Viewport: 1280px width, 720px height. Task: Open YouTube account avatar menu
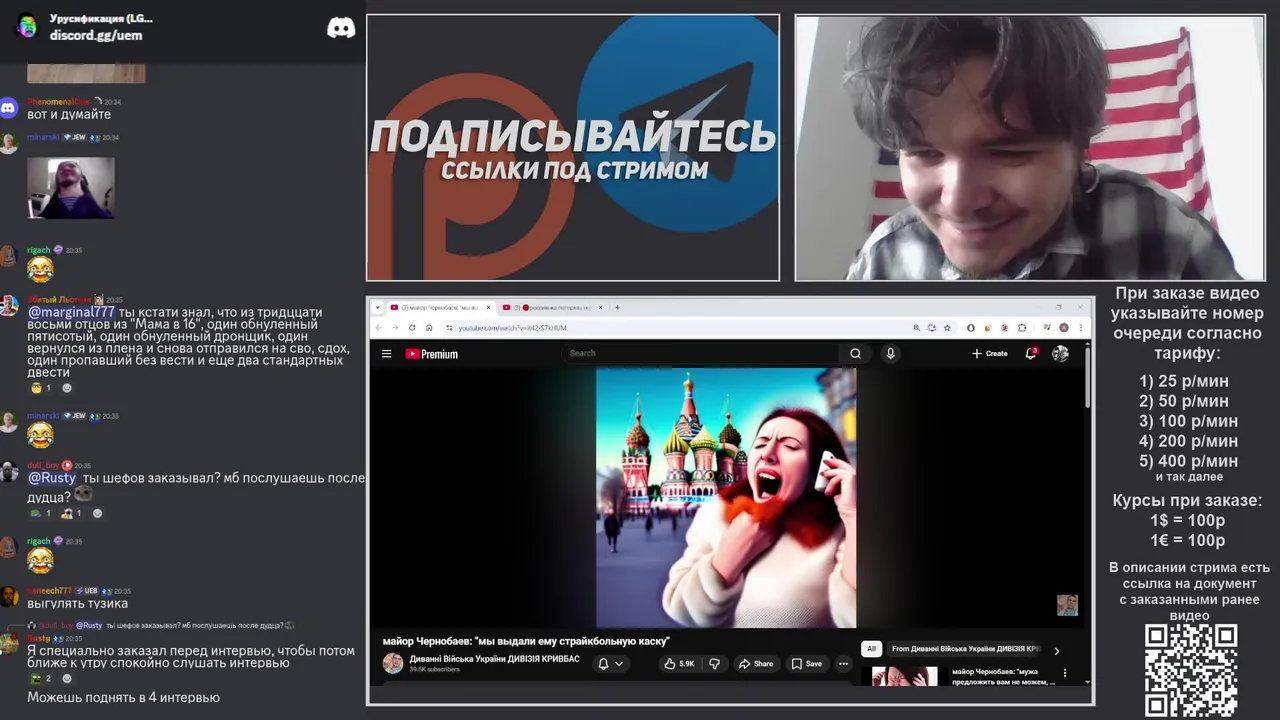1060,353
